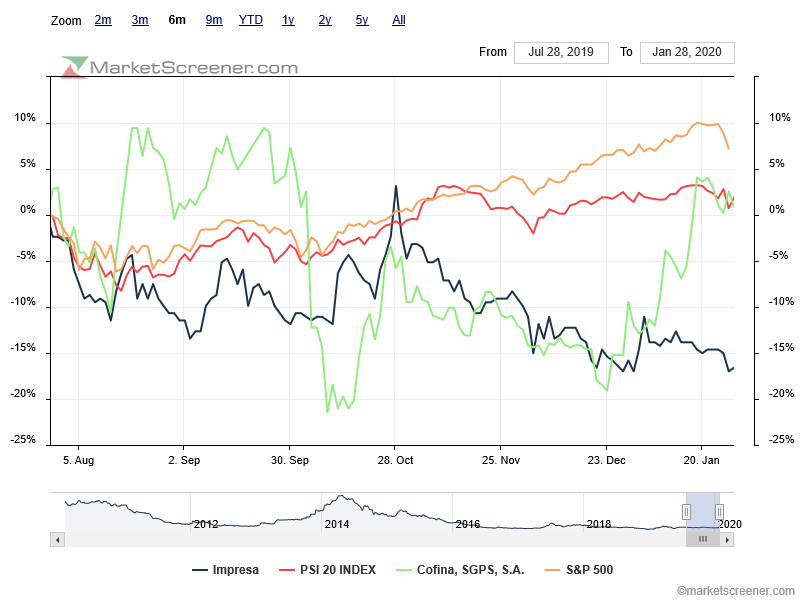Set zoom range to 1y
This screenshot has height=600, width=805.
pyautogui.click(x=288, y=20)
